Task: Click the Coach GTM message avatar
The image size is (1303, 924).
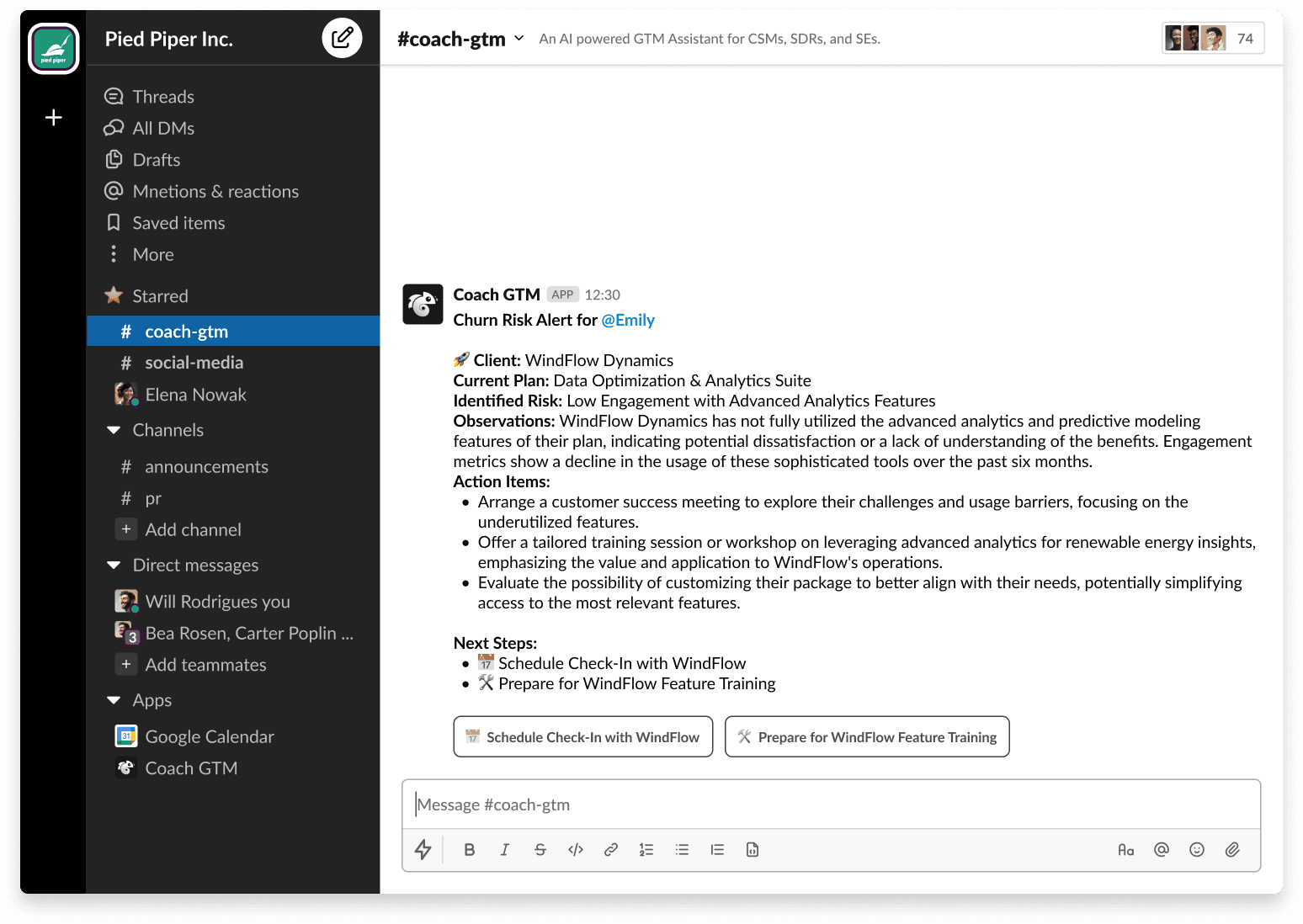Action: (423, 304)
